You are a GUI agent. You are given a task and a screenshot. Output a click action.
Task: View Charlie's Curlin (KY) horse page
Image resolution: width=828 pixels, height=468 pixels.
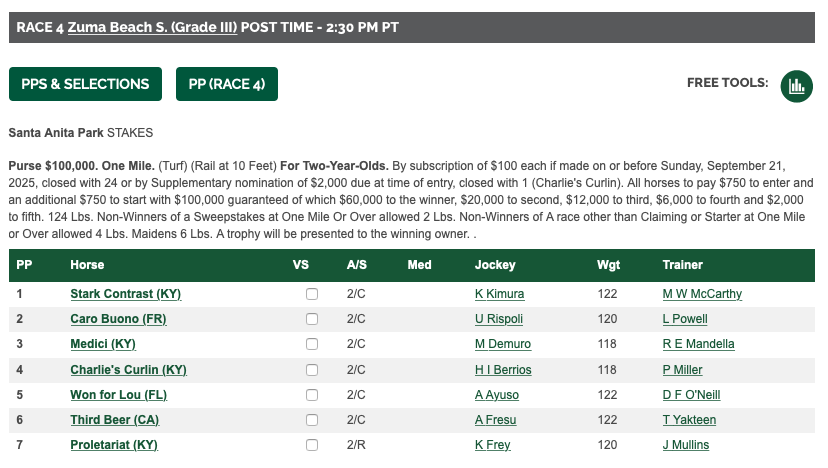(x=128, y=370)
